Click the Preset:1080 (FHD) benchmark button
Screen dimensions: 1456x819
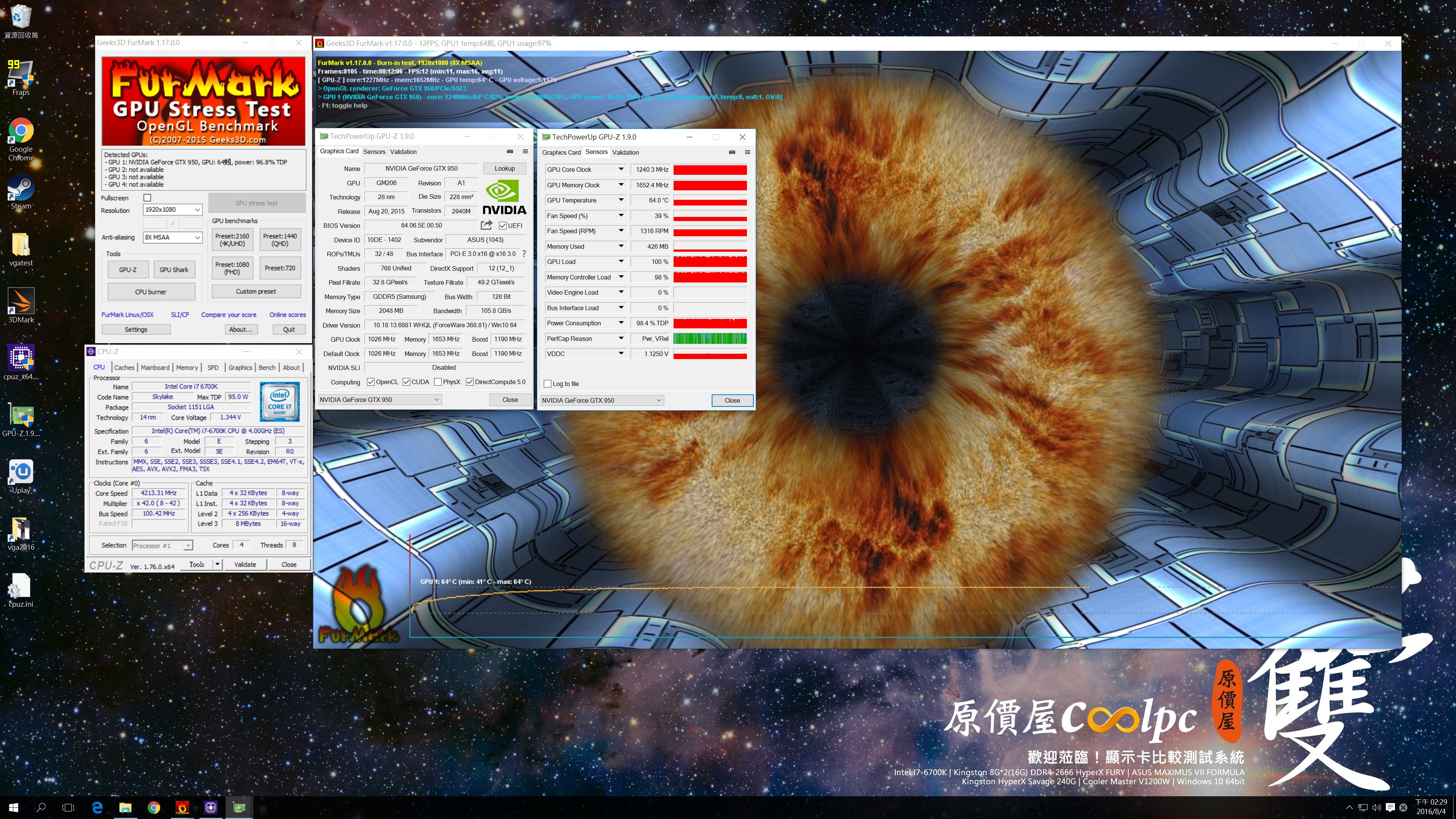232,268
